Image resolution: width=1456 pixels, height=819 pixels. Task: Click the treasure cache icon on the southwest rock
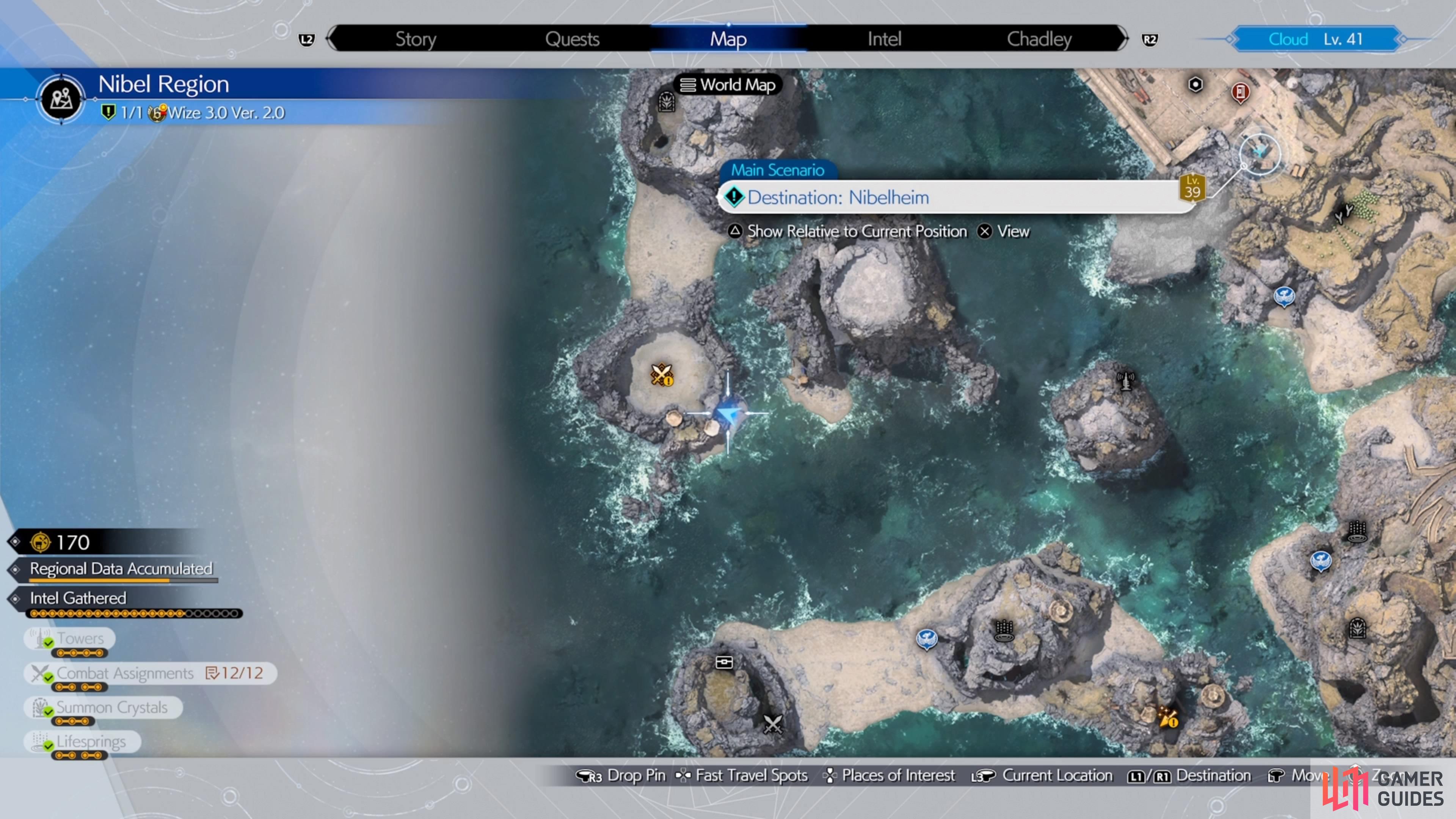[724, 662]
